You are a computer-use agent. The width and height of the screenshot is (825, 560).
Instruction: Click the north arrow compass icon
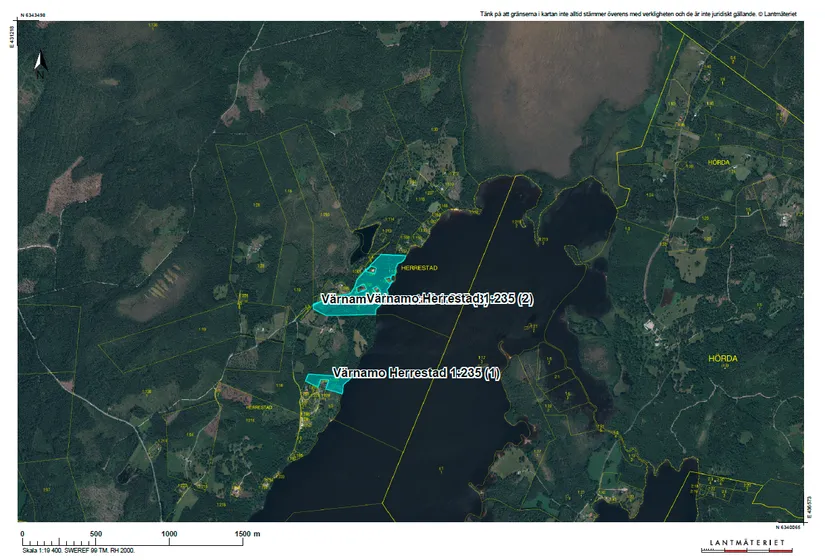click(x=39, y=65)
